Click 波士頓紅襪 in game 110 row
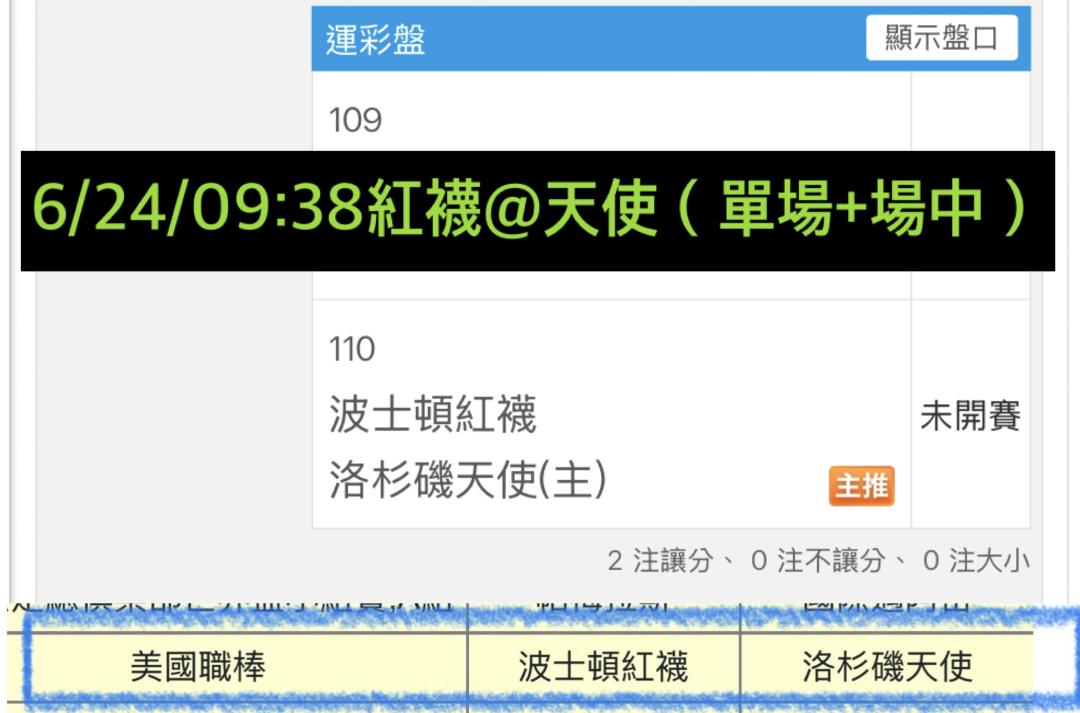The height and width of the screenshot is (713, 1080). pos(433,415)
